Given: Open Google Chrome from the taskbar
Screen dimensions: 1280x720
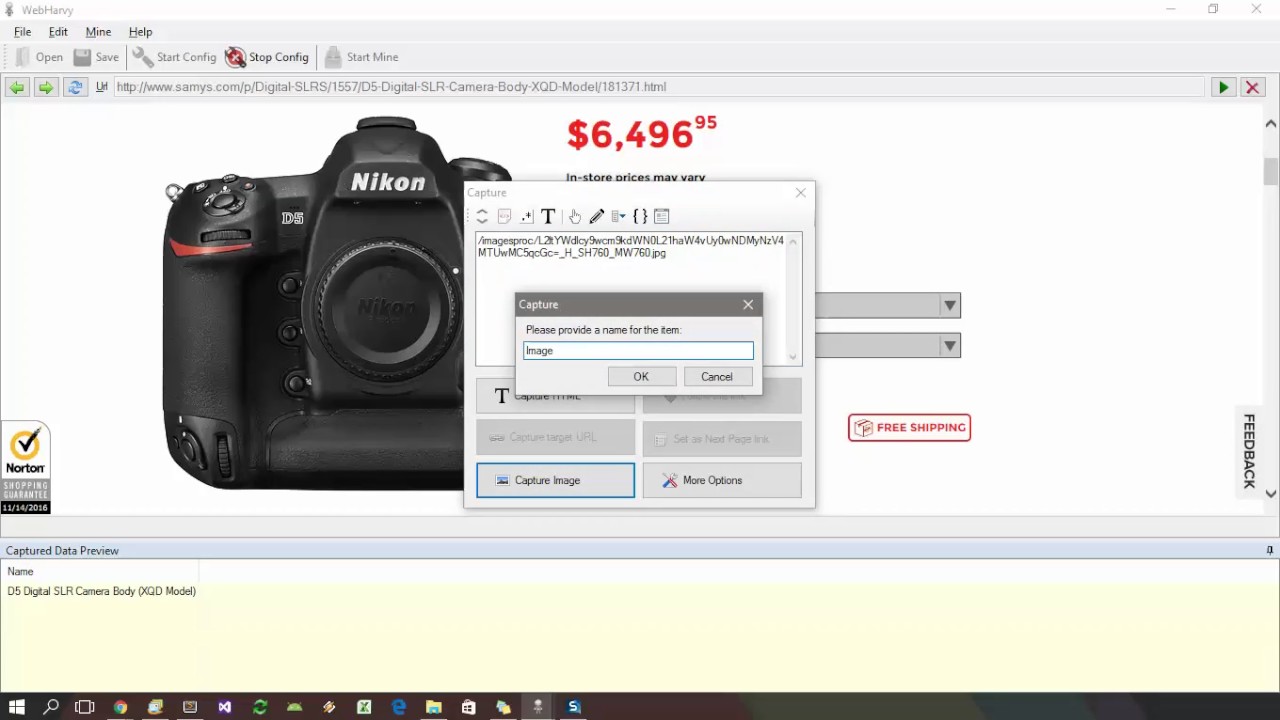Looking at the screenshot, I should pos(120,707).
